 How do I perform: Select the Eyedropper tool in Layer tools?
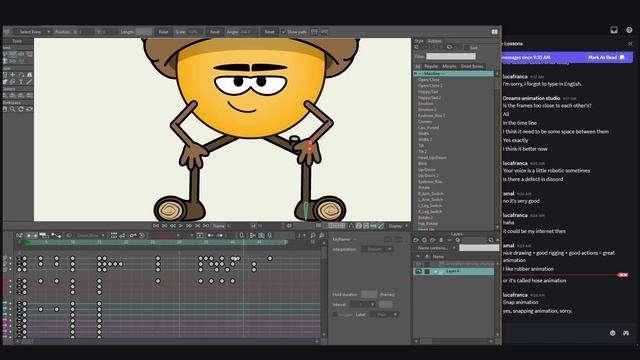tap(29, 82)
